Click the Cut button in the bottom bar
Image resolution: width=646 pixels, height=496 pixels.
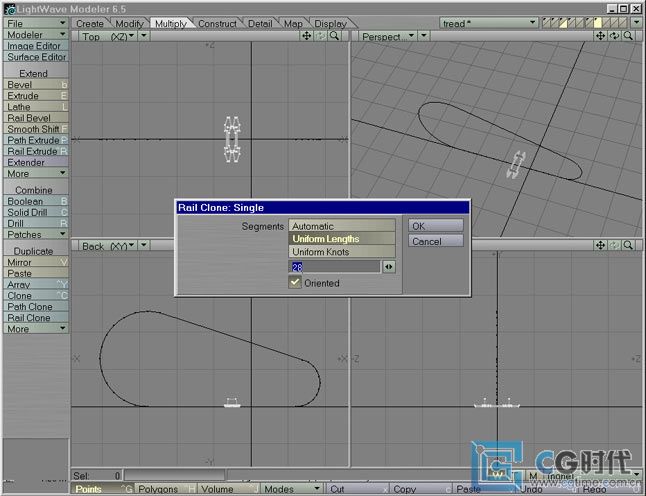tap(358, 489)
